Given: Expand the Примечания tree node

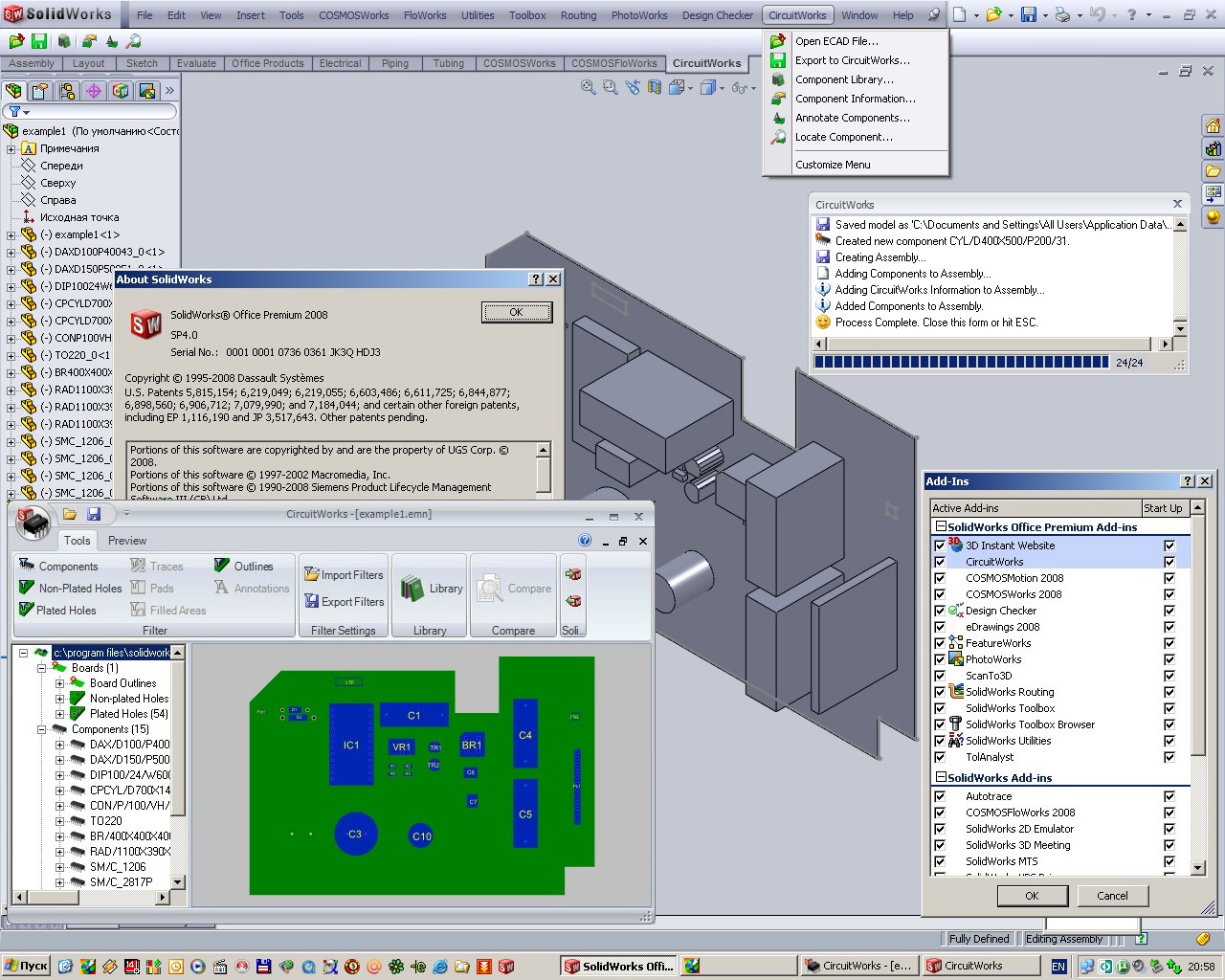Looking at the screenshot, I should (11, 148).
